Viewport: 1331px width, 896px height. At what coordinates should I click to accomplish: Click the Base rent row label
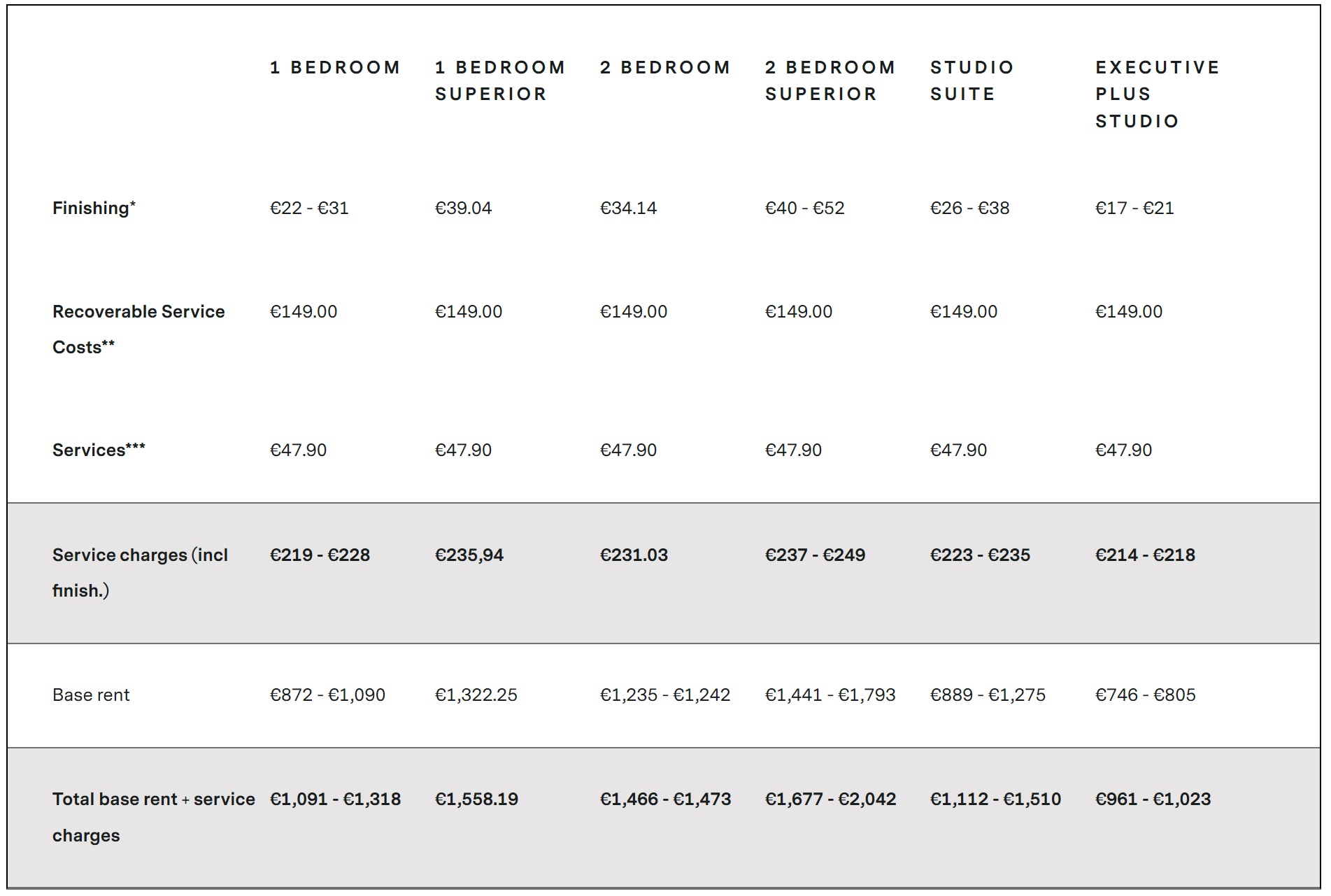coord(91,695)
